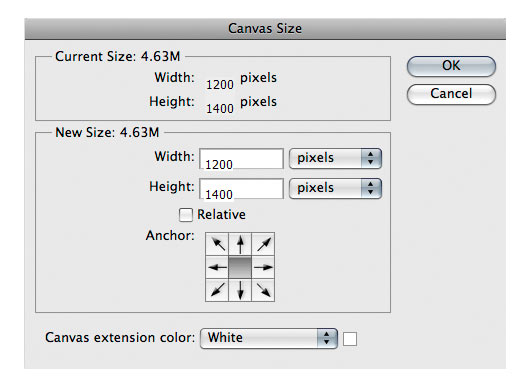
Task: Set anchor to bottom-left arrow
Action: click(217, 290)
